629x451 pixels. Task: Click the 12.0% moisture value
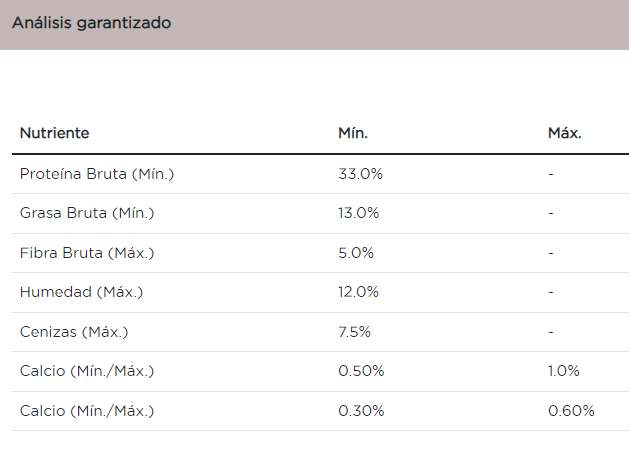[x=359, y=292]
